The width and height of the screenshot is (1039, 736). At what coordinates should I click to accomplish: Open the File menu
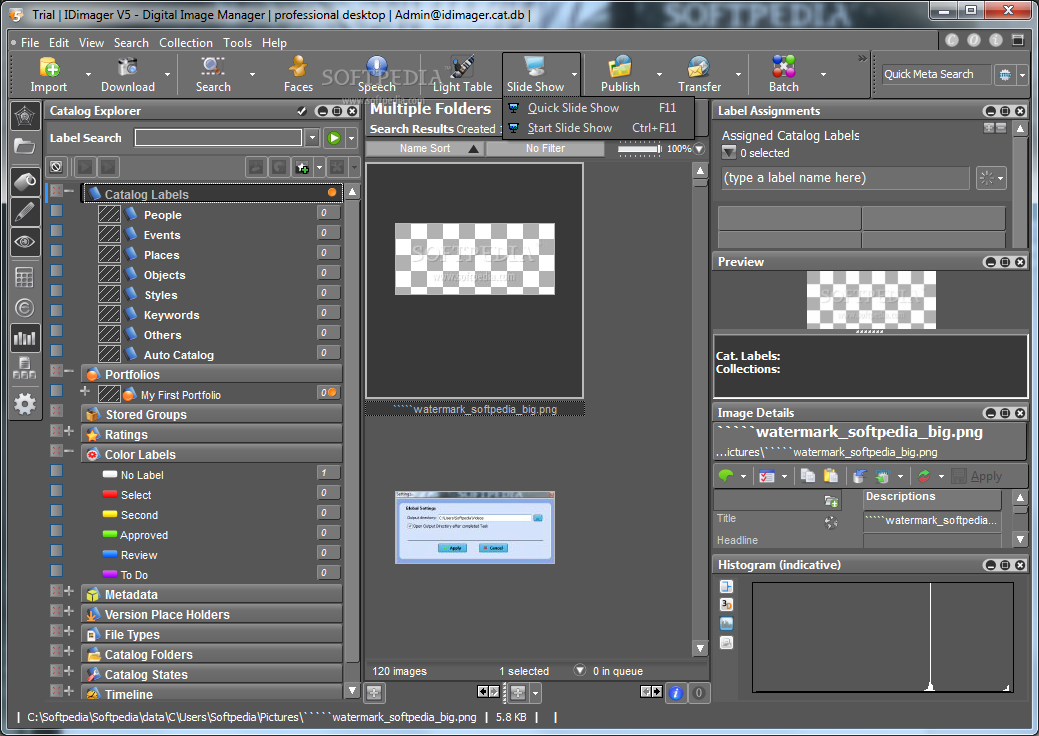click(x=30, y=42)
